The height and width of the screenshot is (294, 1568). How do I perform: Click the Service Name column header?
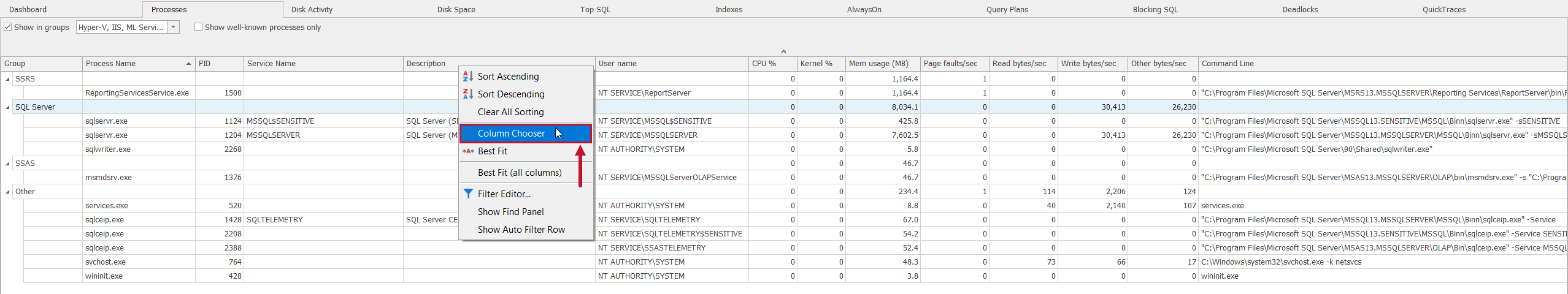pyautogui.click(x=323, y=64)
